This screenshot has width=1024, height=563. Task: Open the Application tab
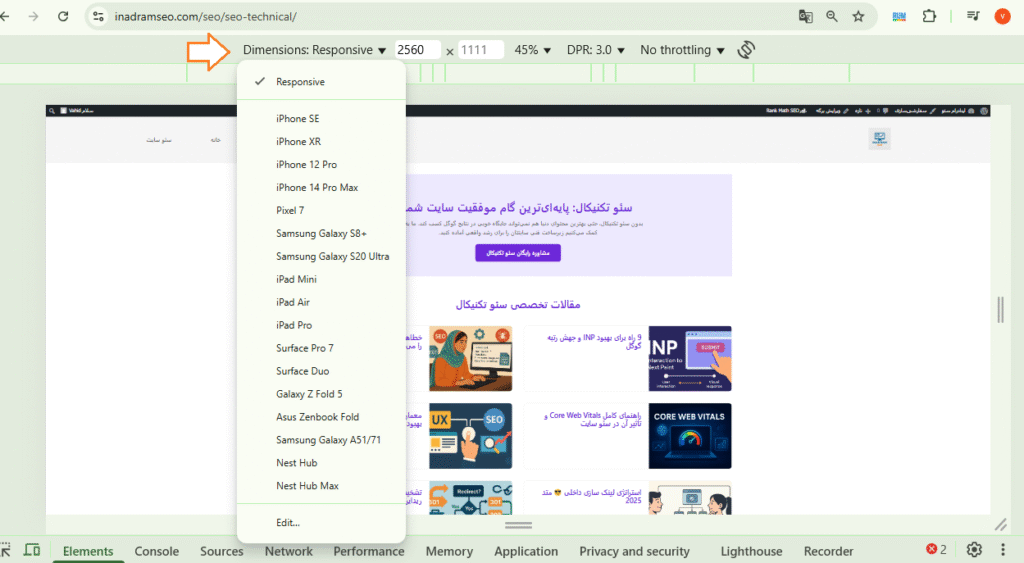(526, 551)
